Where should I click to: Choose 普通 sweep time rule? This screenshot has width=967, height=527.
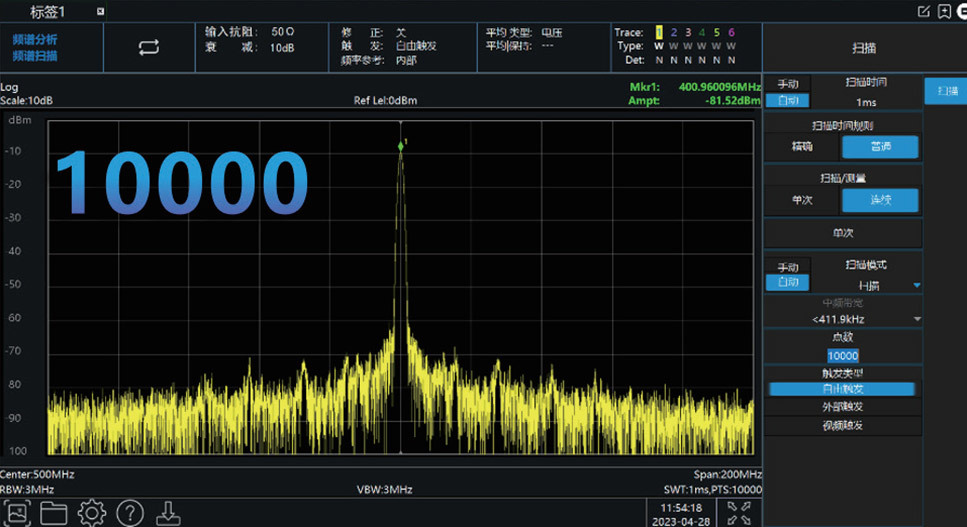[x=880, y=147]
